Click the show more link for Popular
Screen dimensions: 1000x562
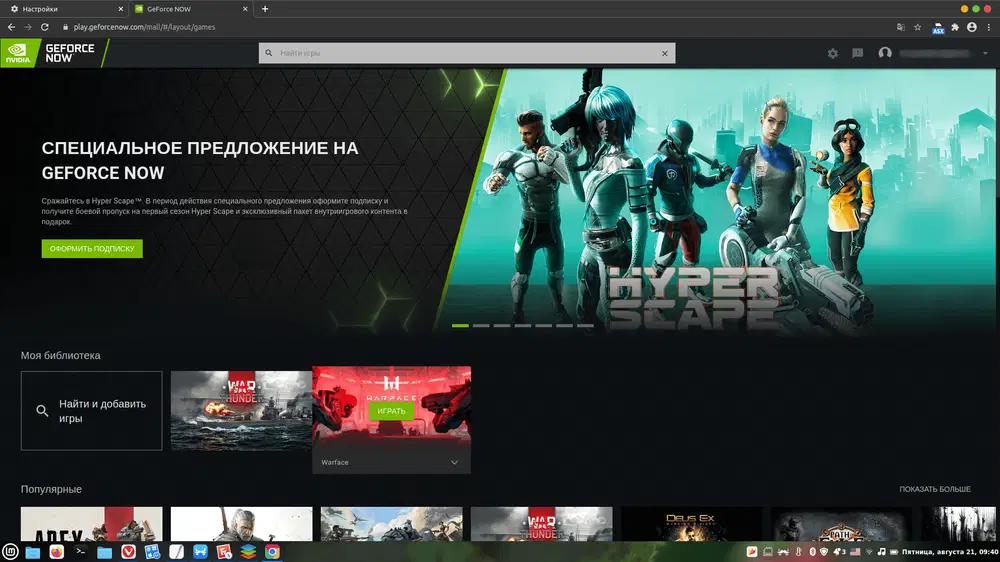click(x=935, y=489)
